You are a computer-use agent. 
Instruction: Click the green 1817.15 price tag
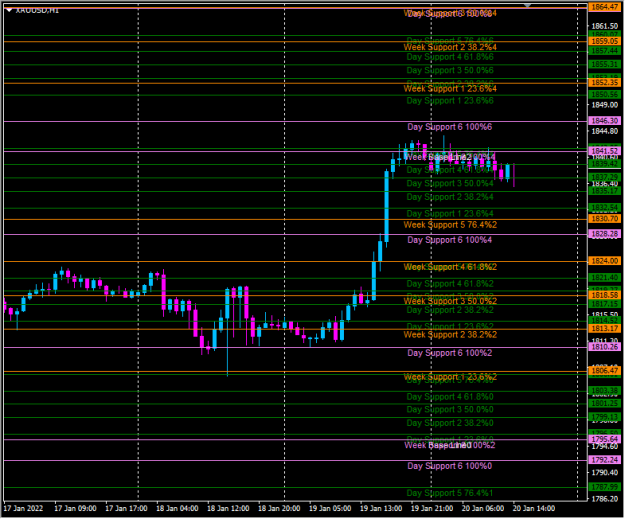(605, 304)
